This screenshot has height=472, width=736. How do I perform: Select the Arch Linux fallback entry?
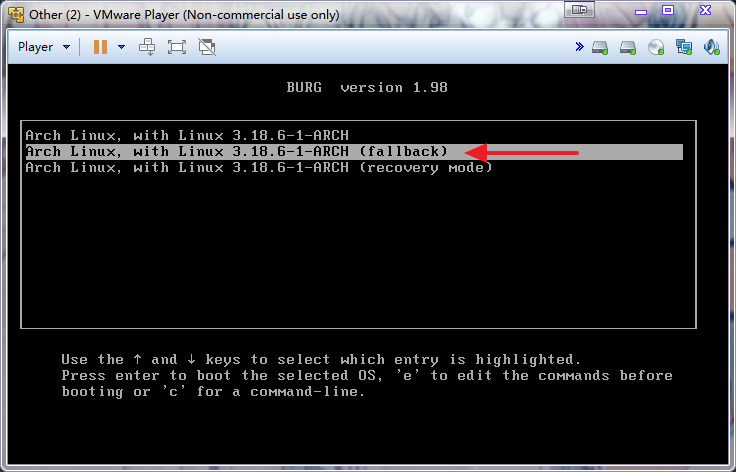(x=237, y=151)
